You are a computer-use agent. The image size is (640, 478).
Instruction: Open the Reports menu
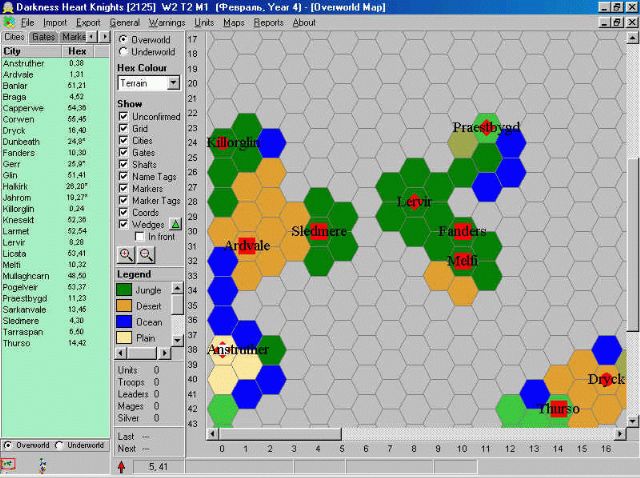pos(268,22)
